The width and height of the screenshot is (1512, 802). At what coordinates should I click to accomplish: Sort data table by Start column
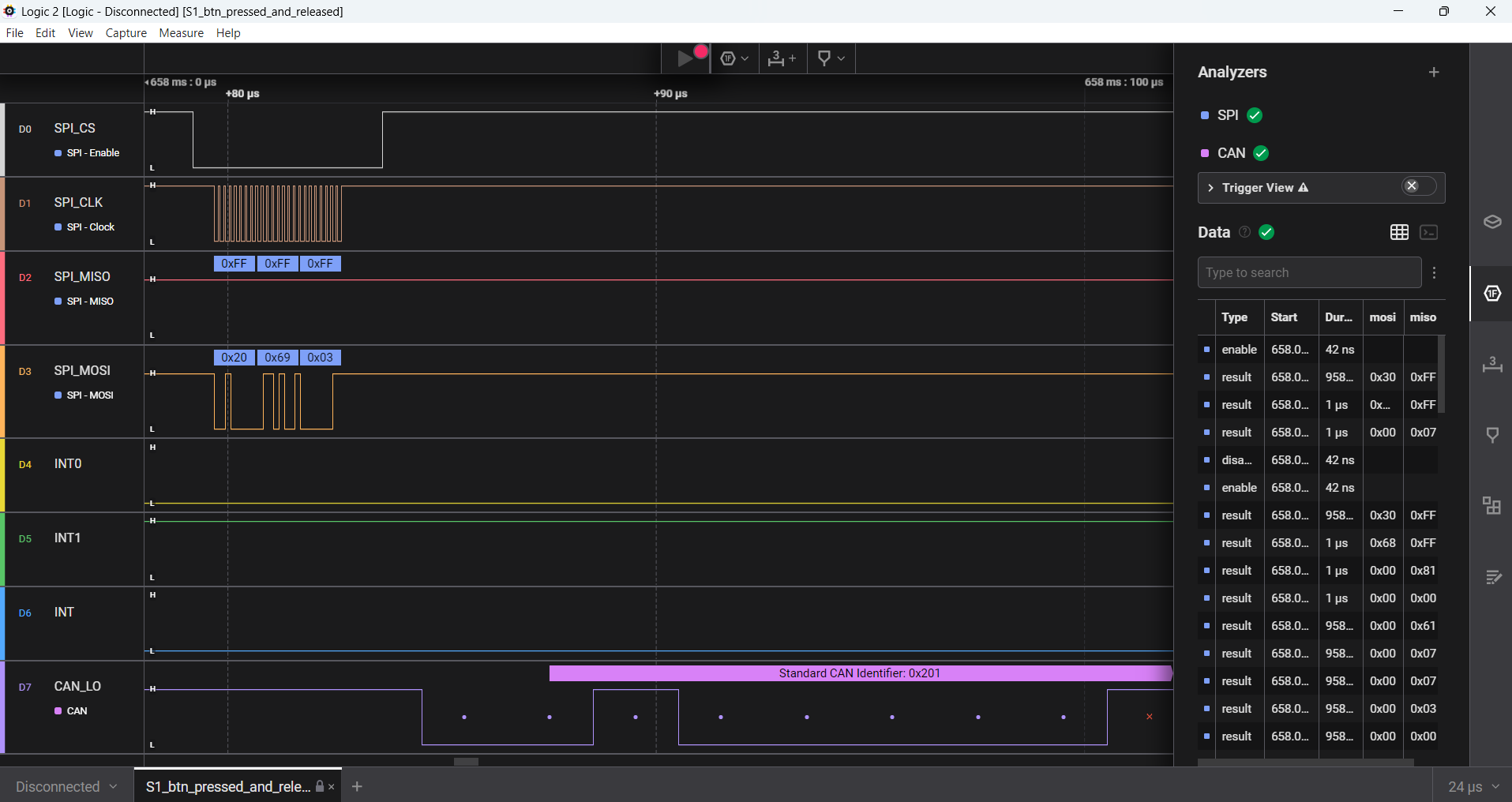[x=1284, y=317]
